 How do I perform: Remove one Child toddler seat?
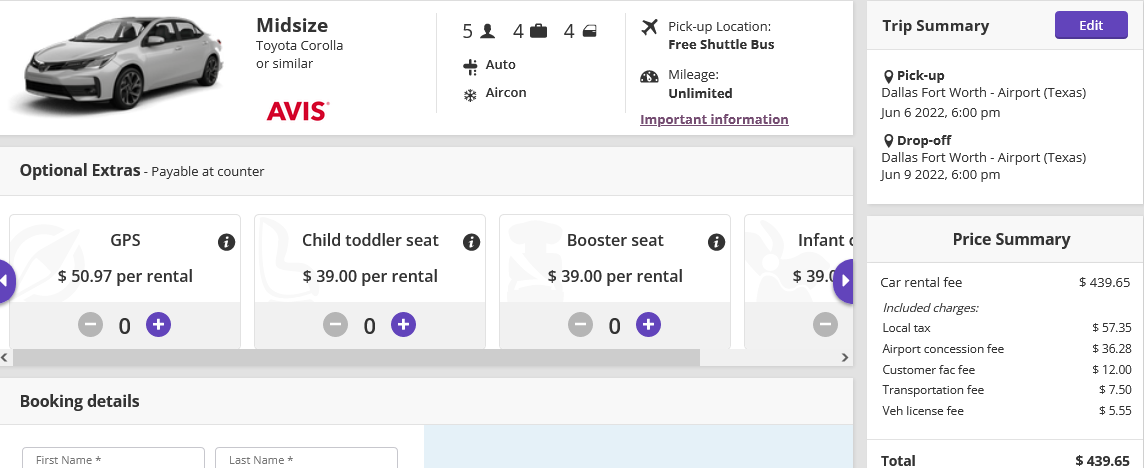pos(336,324)
